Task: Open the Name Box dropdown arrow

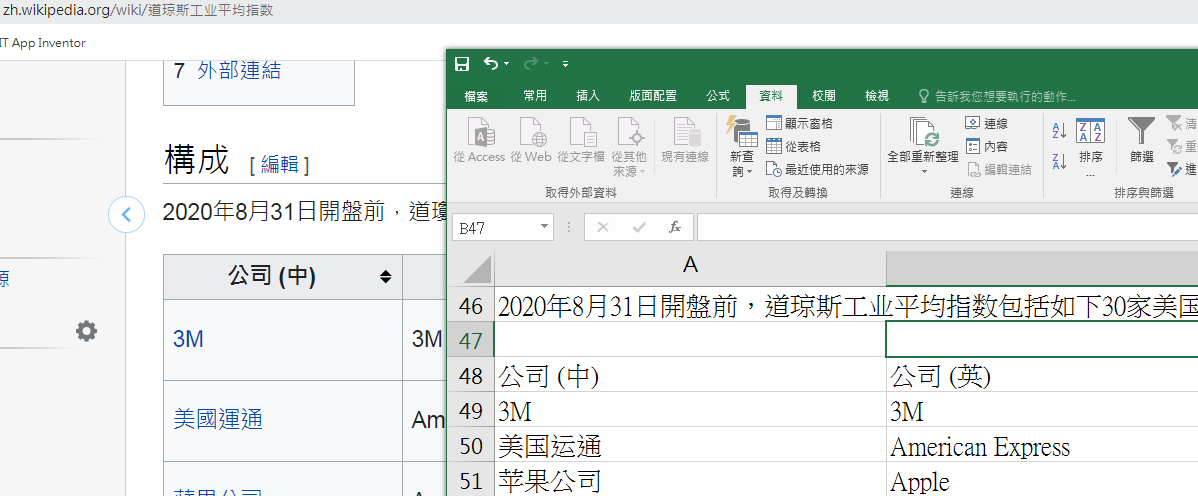Action: tap(544, 227)
